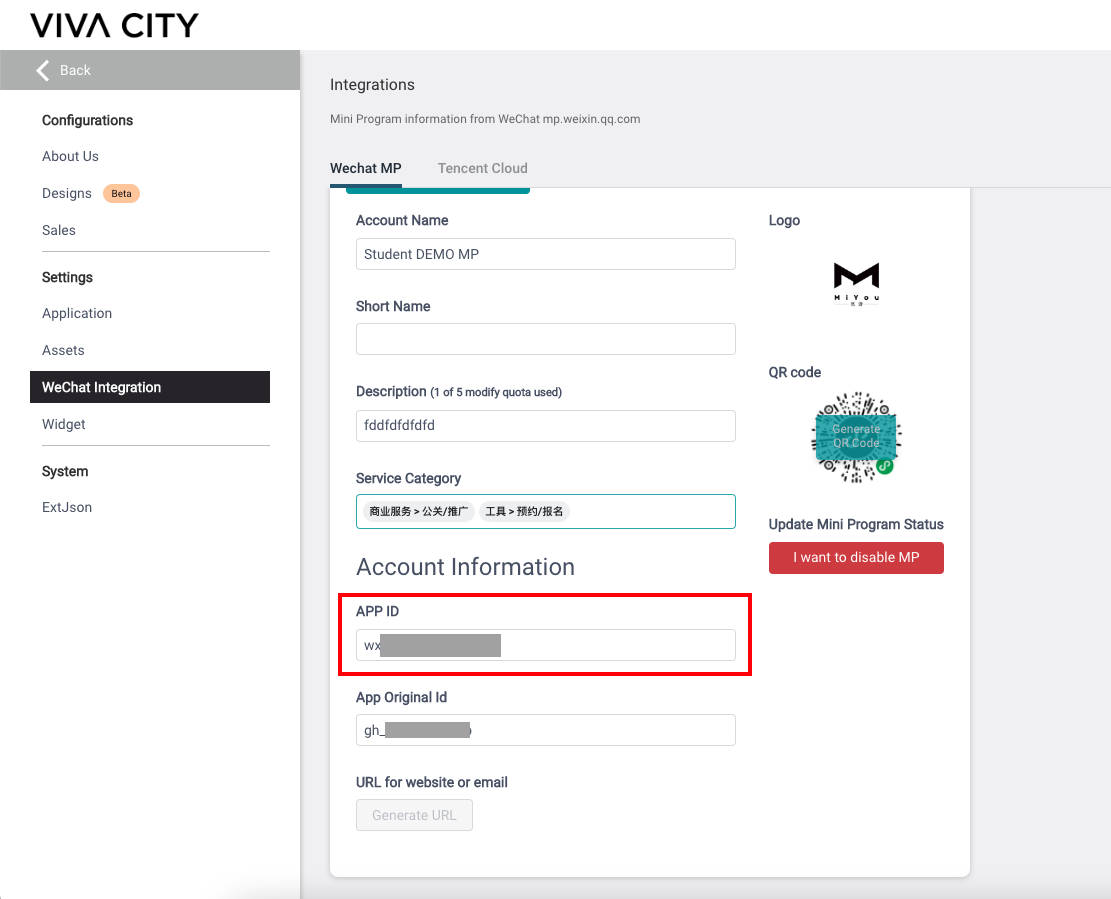Click the 商业服务 > 公关/推广 category tag
Viewport: 1111px width, 899px height.
(x=418, y=511)
